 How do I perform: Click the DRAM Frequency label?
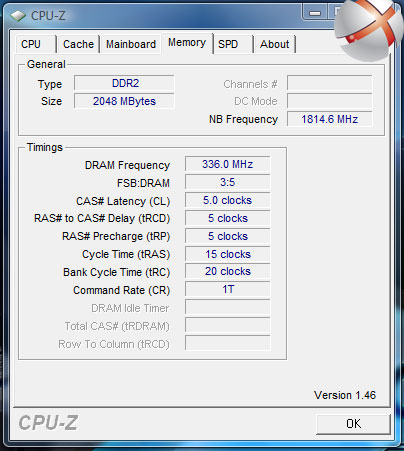click(x=127, y=165)
